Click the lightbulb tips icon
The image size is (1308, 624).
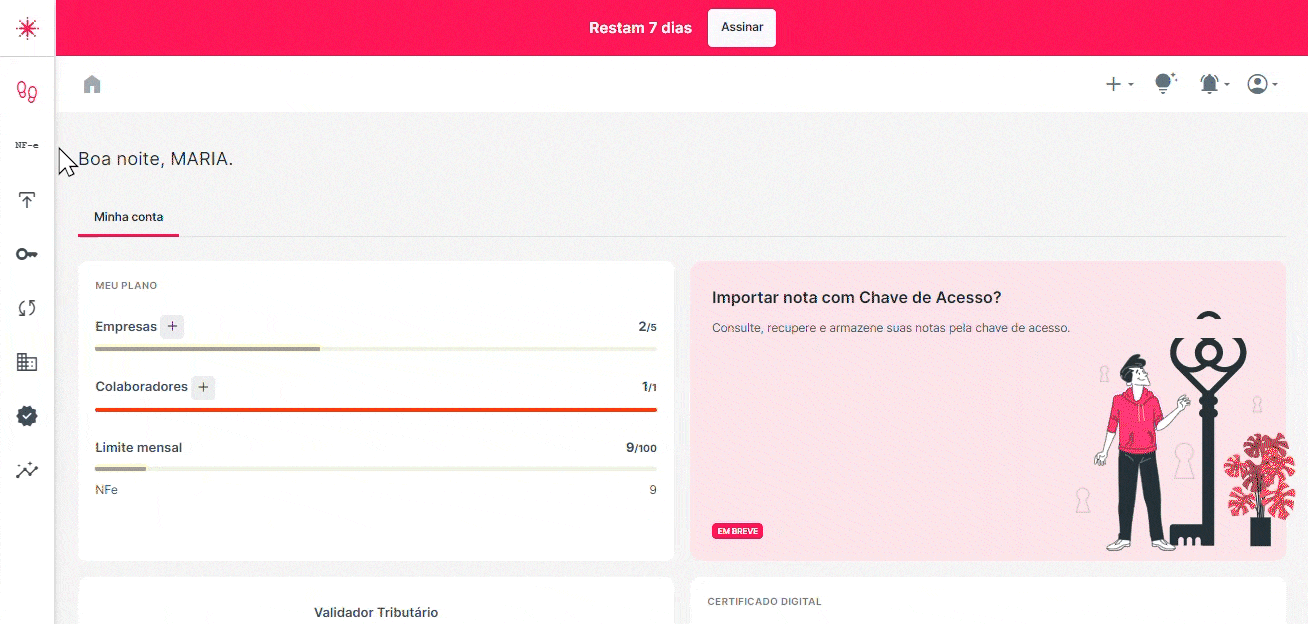click(1165, 84)
